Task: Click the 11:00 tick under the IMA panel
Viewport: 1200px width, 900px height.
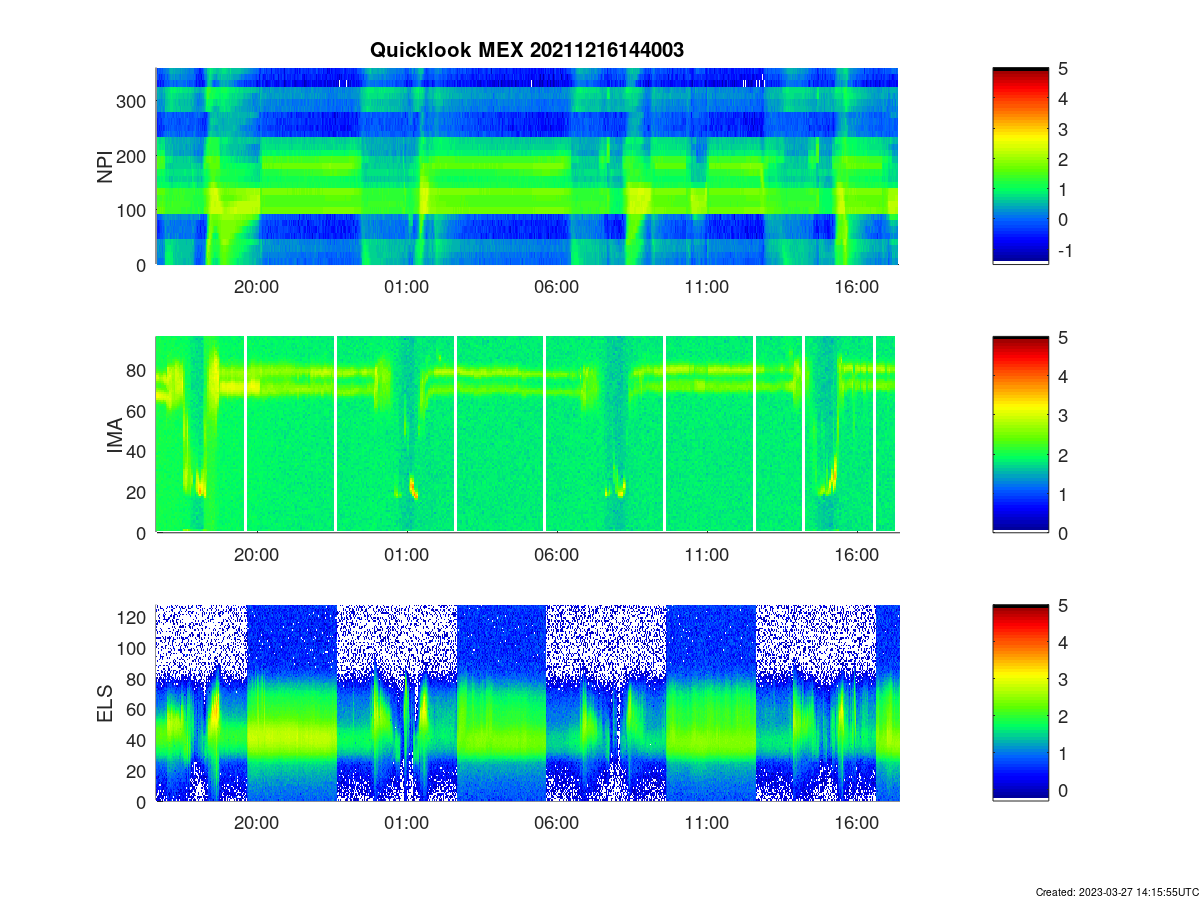Action: [x=706, y=555]
